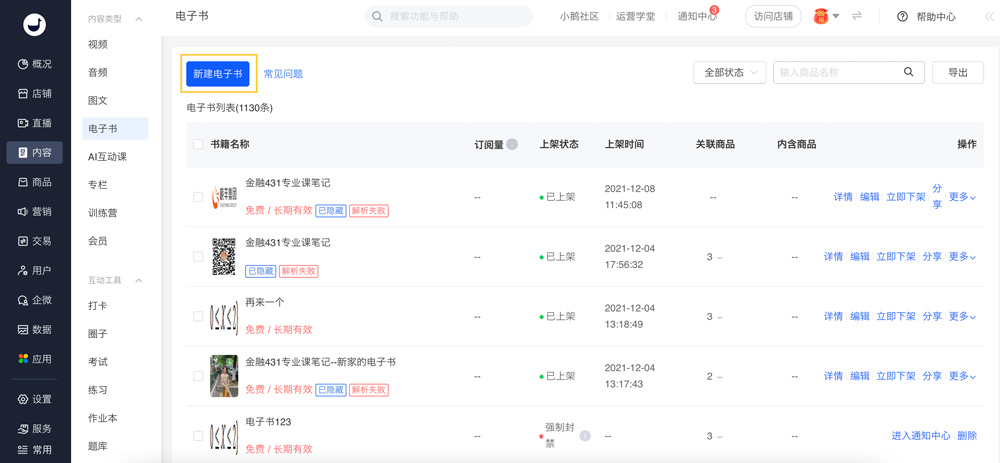Click the 营销 marketing megaphone icon
This screenshot has height=463, width=1000.
pos(23,212)
